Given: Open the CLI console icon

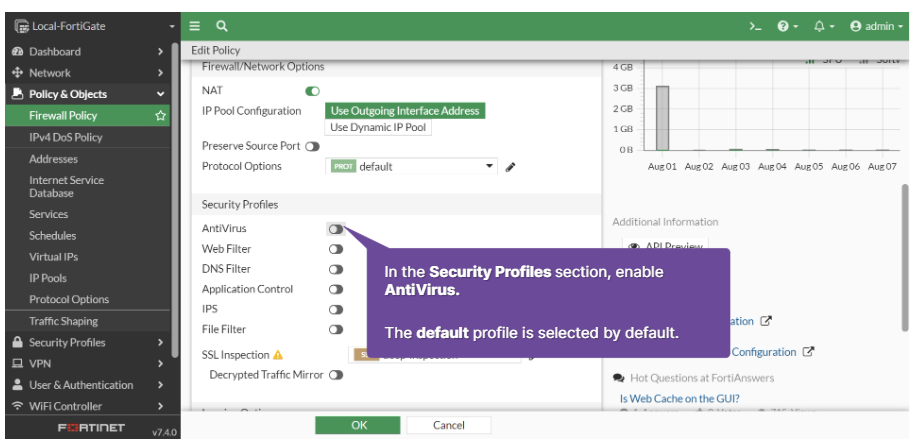Looking at the screenshot, I should point(755,26).
